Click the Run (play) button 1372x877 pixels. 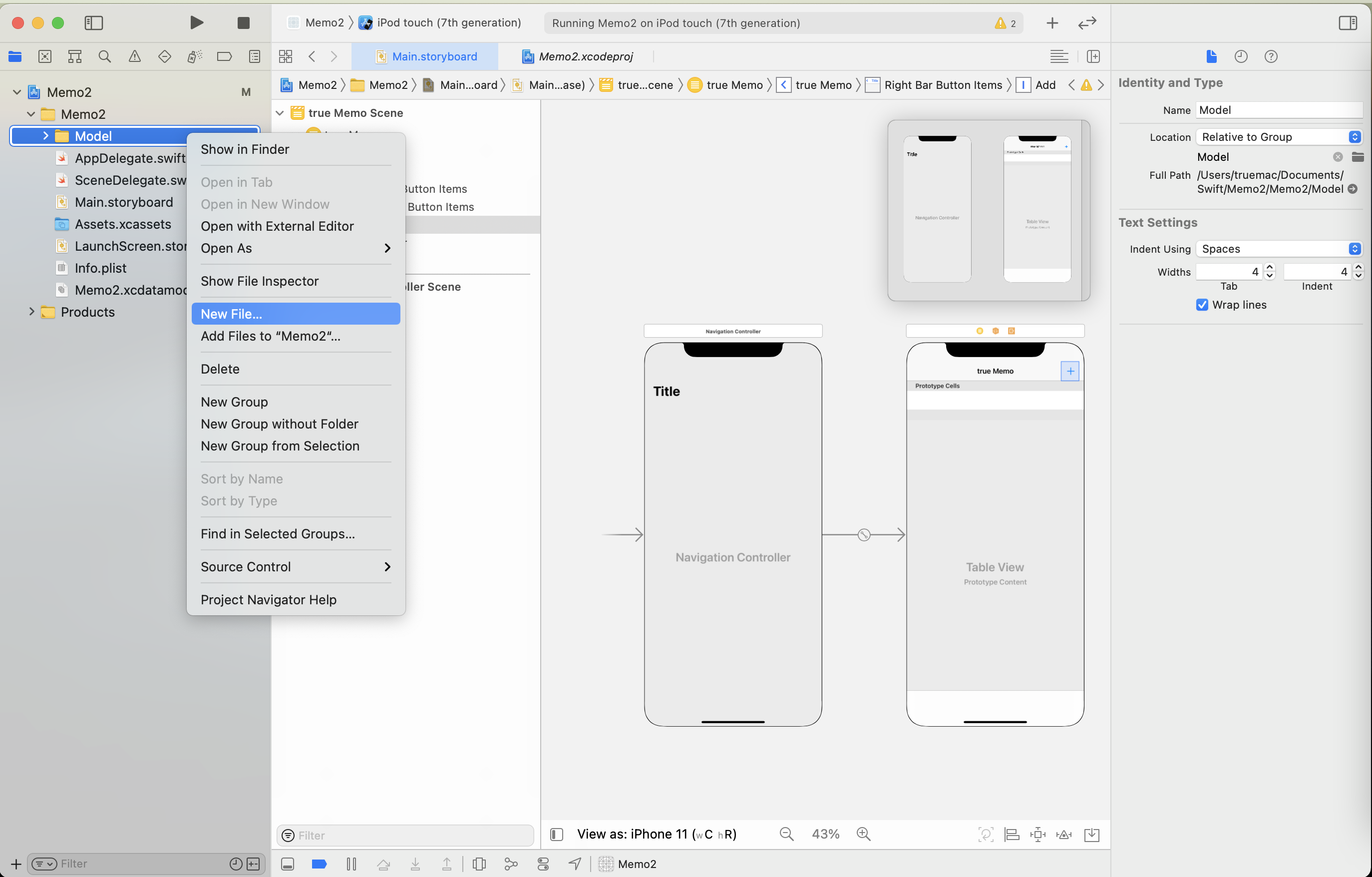click(196, 23)
